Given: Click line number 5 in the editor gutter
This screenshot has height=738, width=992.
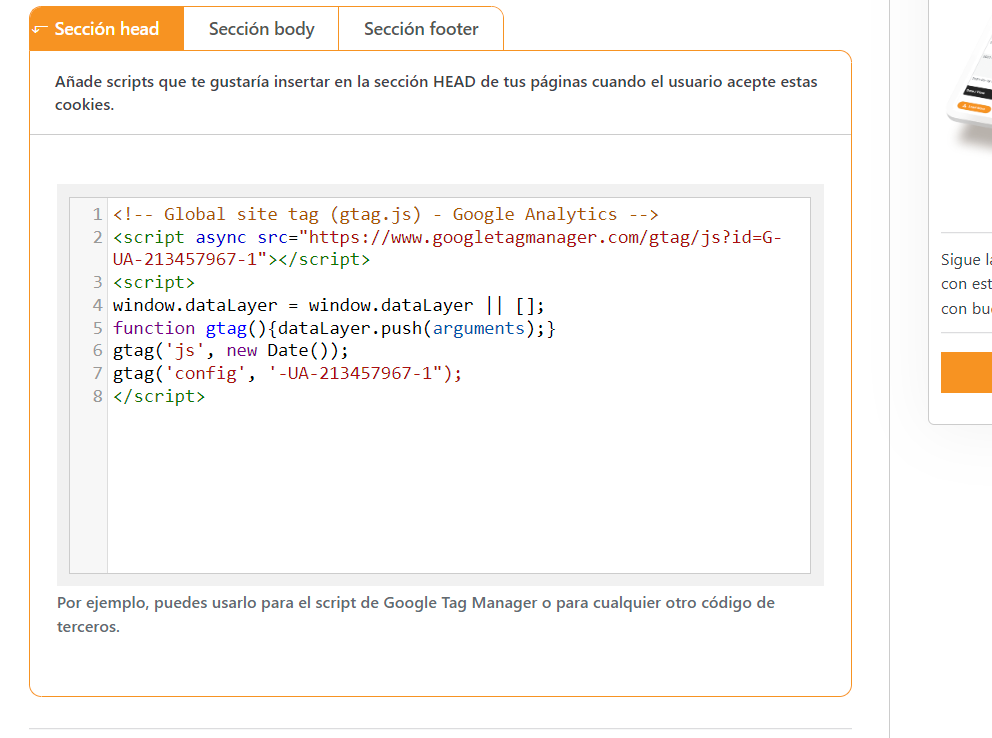Looking at the screenshot, I should coord(97,328).
